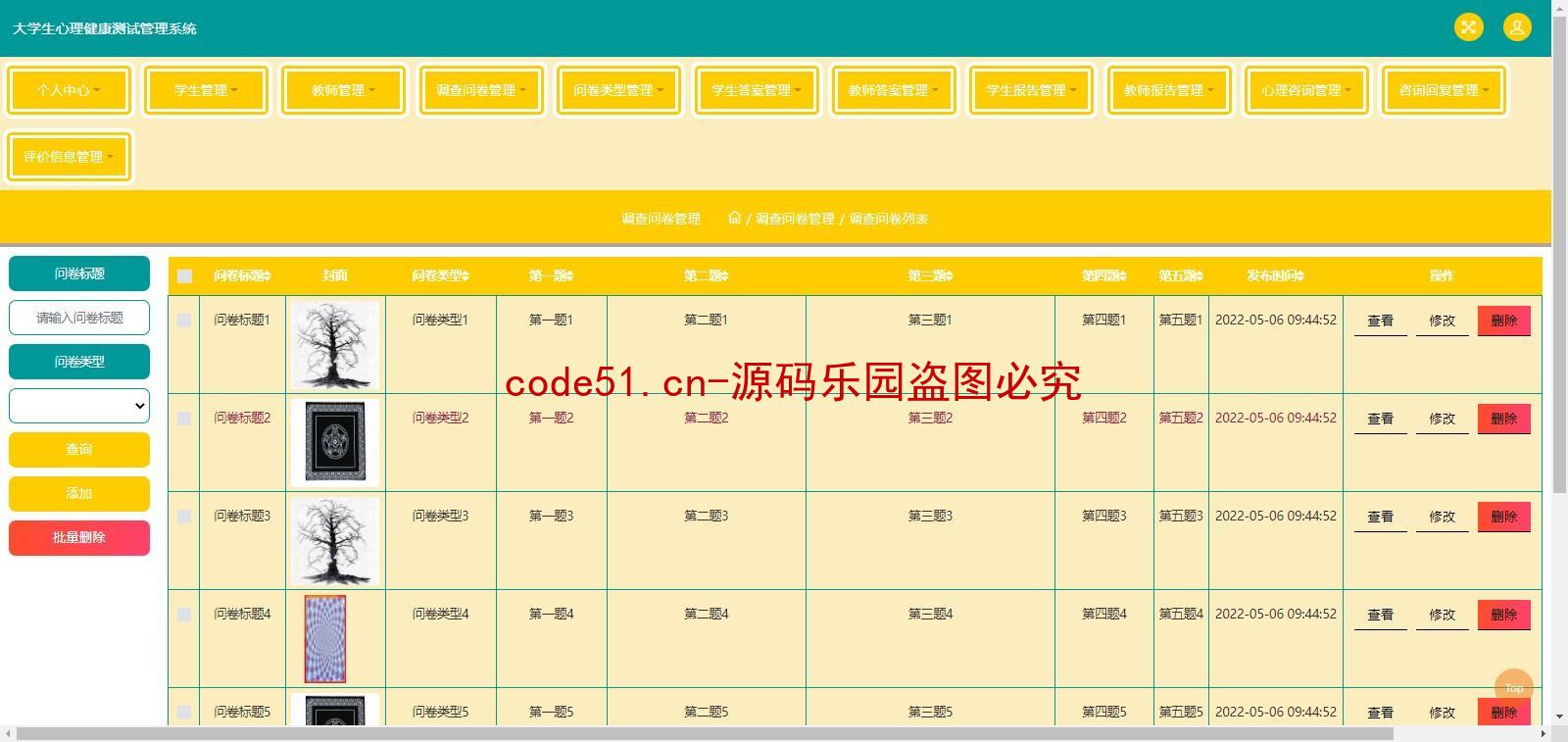
Task: Click 修改 for 问卷标题5 row
Action: click(x=1442, y=713)
